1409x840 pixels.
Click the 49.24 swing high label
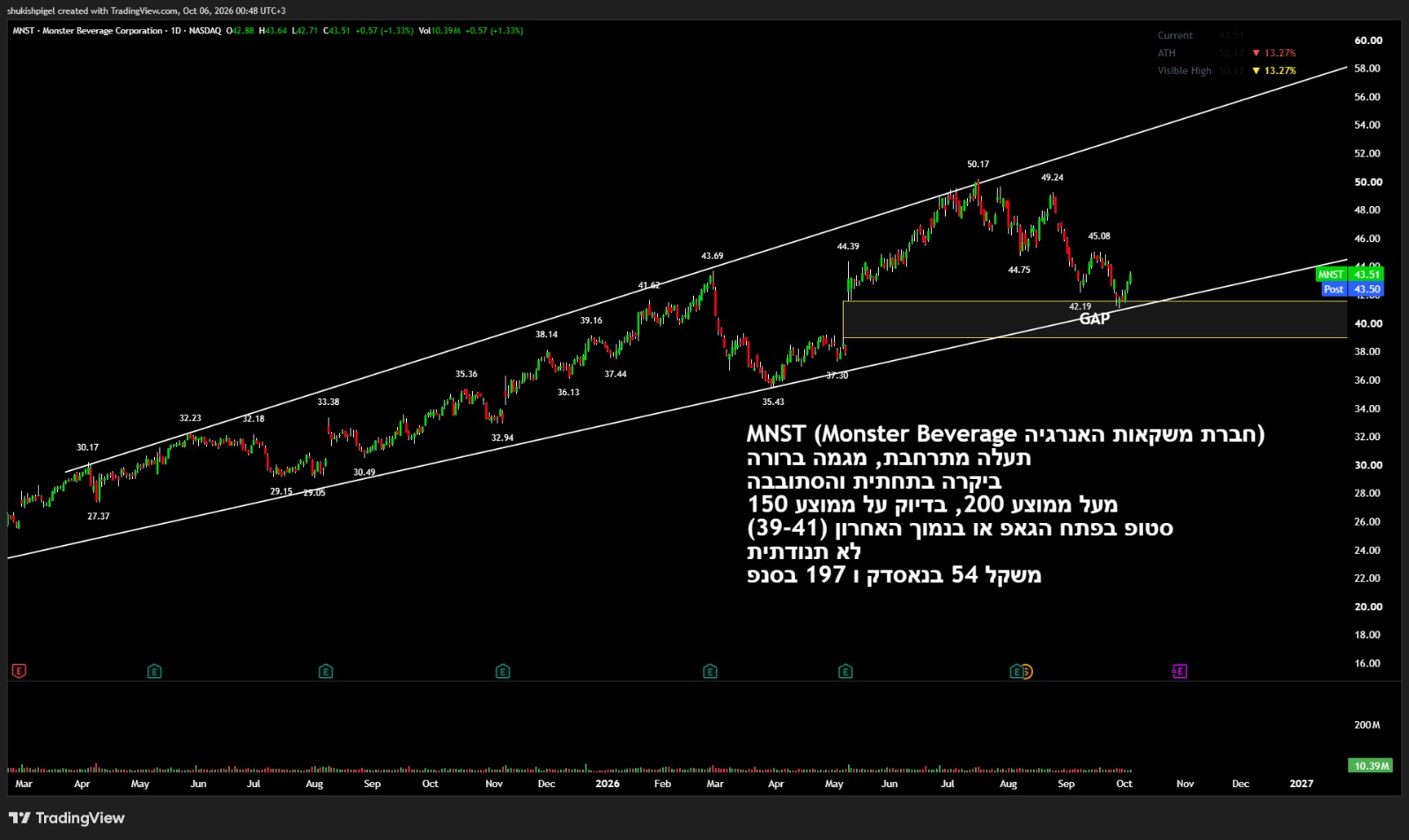(1052, 177)
